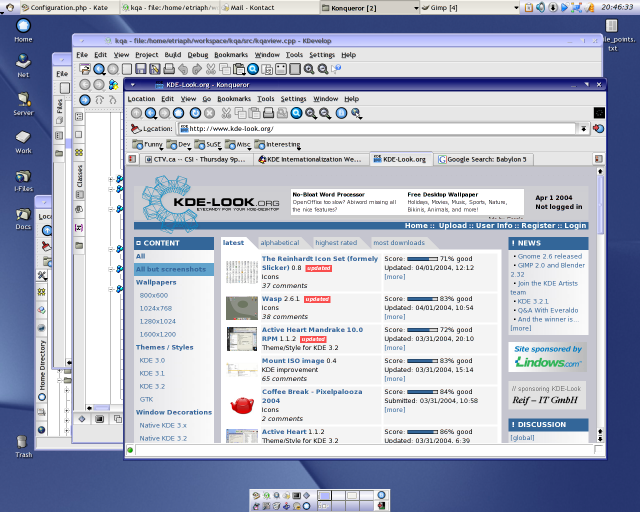Expand the SuSE bookmarks folder
Screen dimensions: 640x512
[x=208, y=145]
